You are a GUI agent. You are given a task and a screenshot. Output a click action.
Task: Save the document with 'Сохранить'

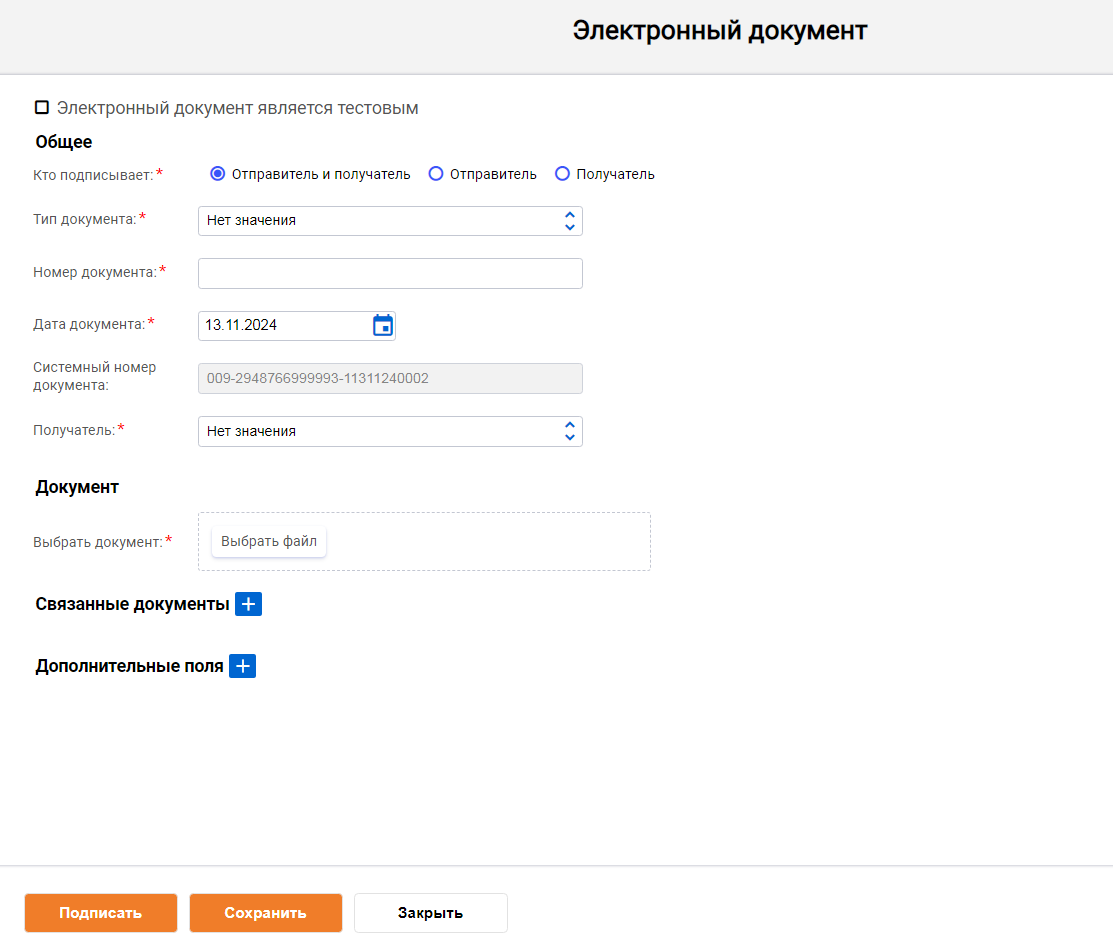(x=266, y=913)
